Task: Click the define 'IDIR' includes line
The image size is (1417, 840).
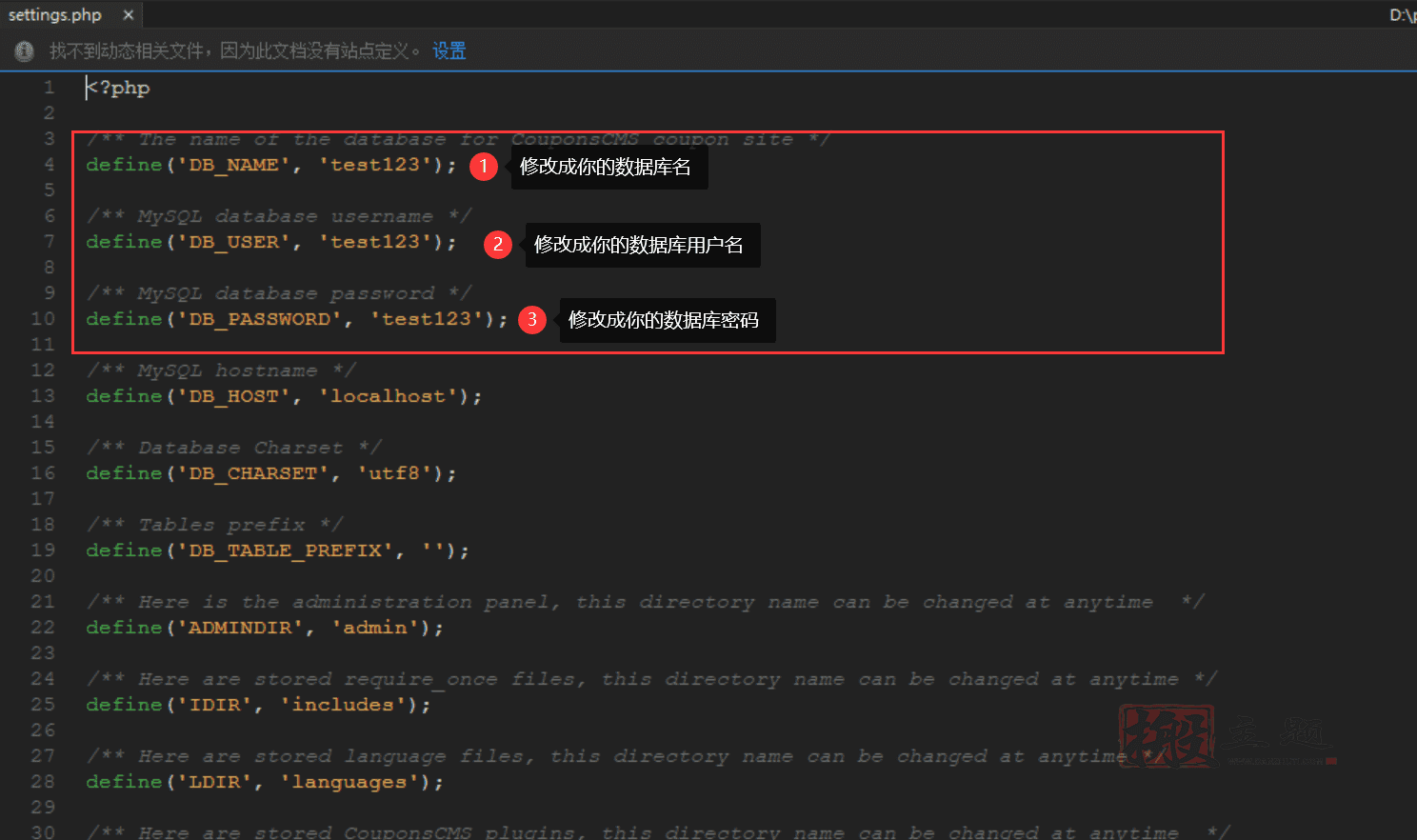Action: 258,705
